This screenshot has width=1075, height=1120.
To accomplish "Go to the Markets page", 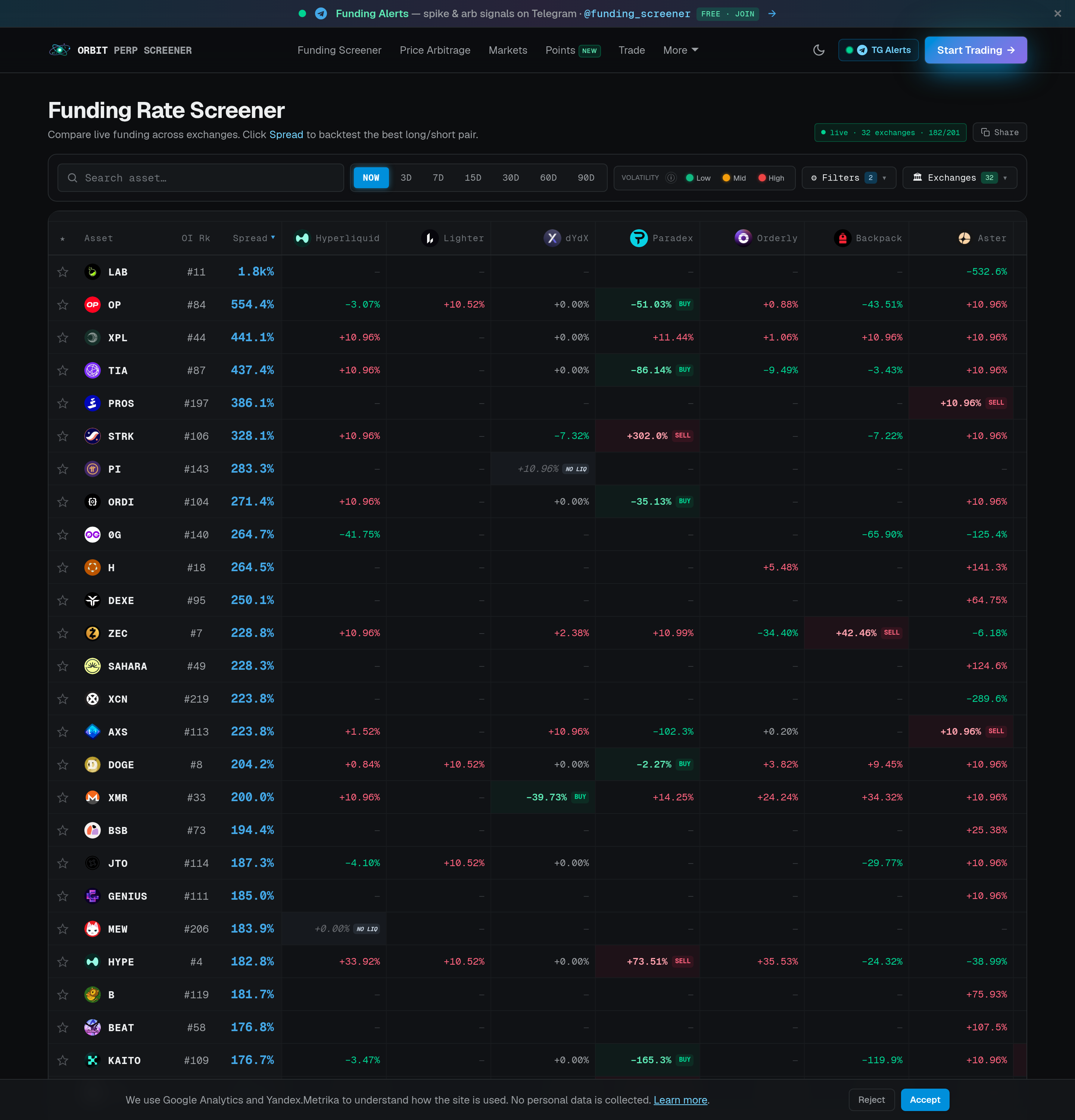I will [508, 50].
